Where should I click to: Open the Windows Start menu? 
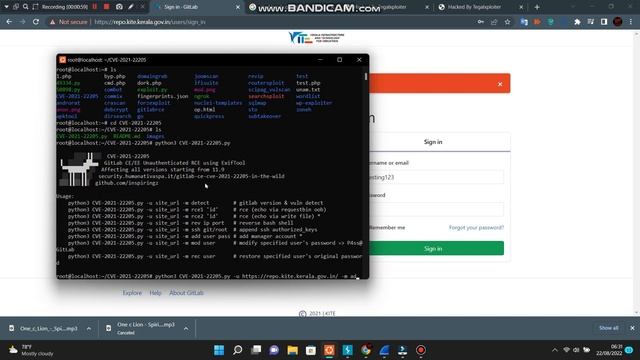coord(219,350)
